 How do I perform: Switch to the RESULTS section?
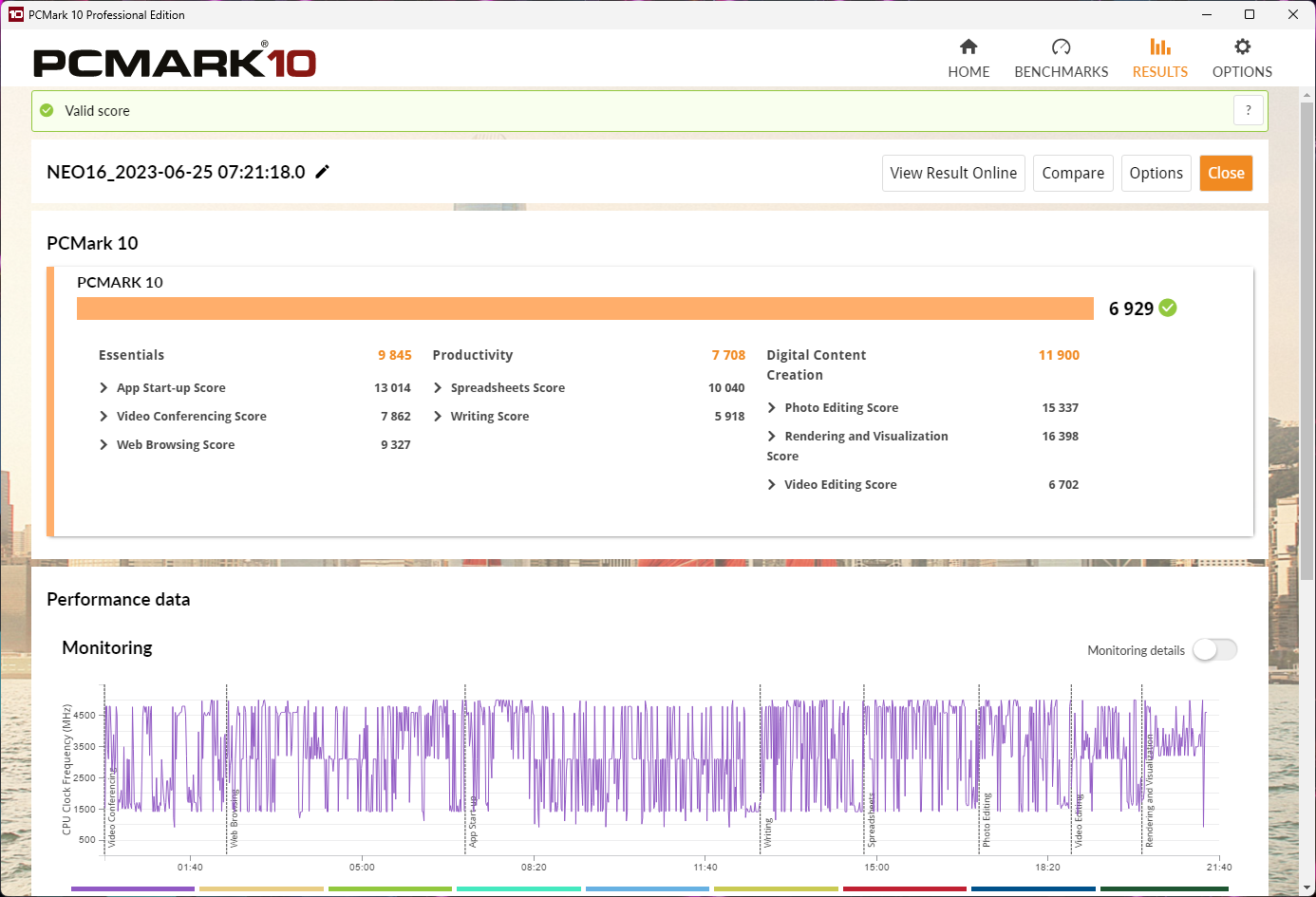1160,59
